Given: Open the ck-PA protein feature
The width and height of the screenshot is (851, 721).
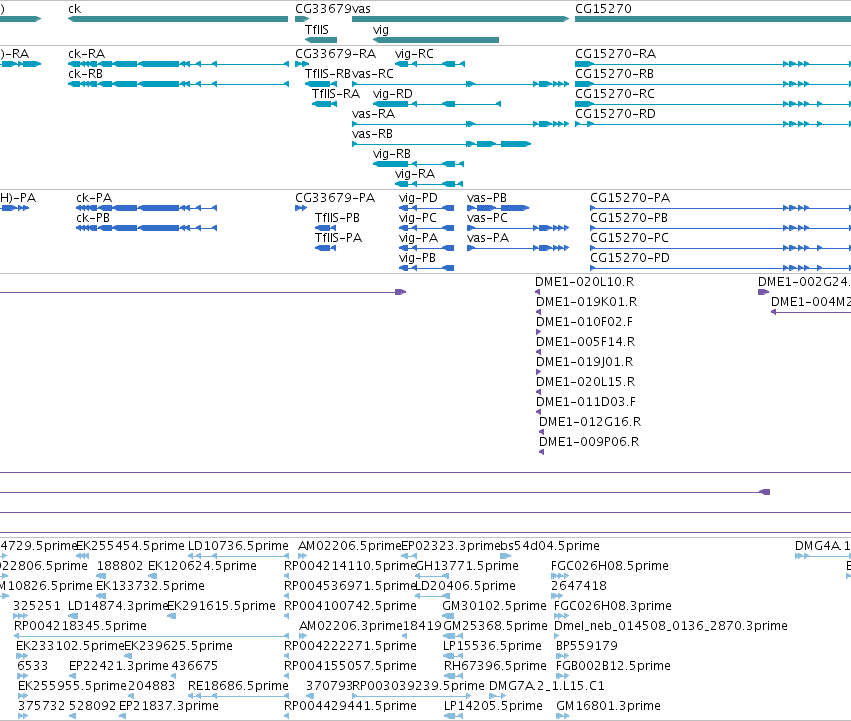Looking at the screenshot, I should (x=94, y=198).
